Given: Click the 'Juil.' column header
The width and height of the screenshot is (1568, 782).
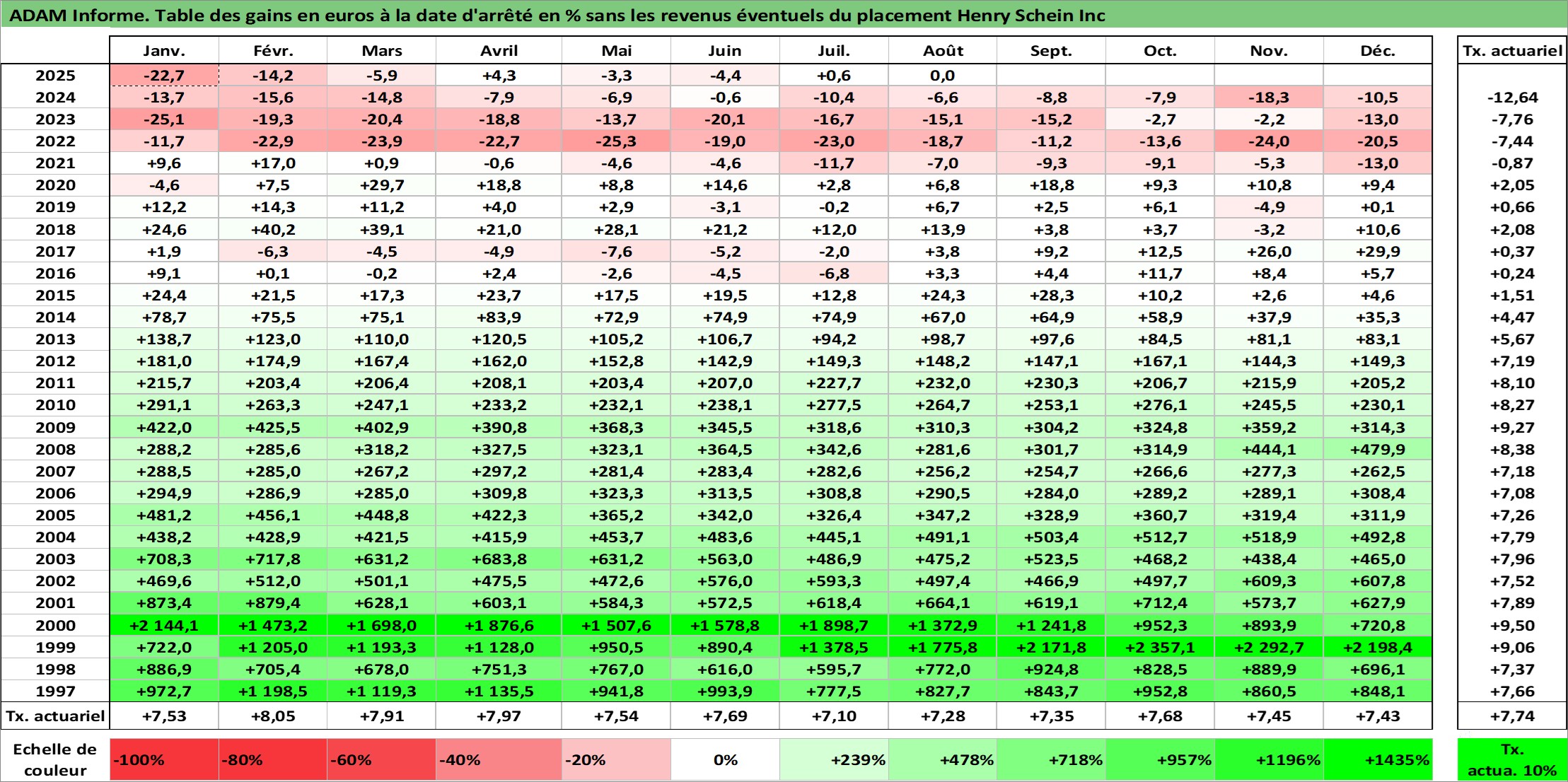Looking at the screenshot, I should (834, 50).
